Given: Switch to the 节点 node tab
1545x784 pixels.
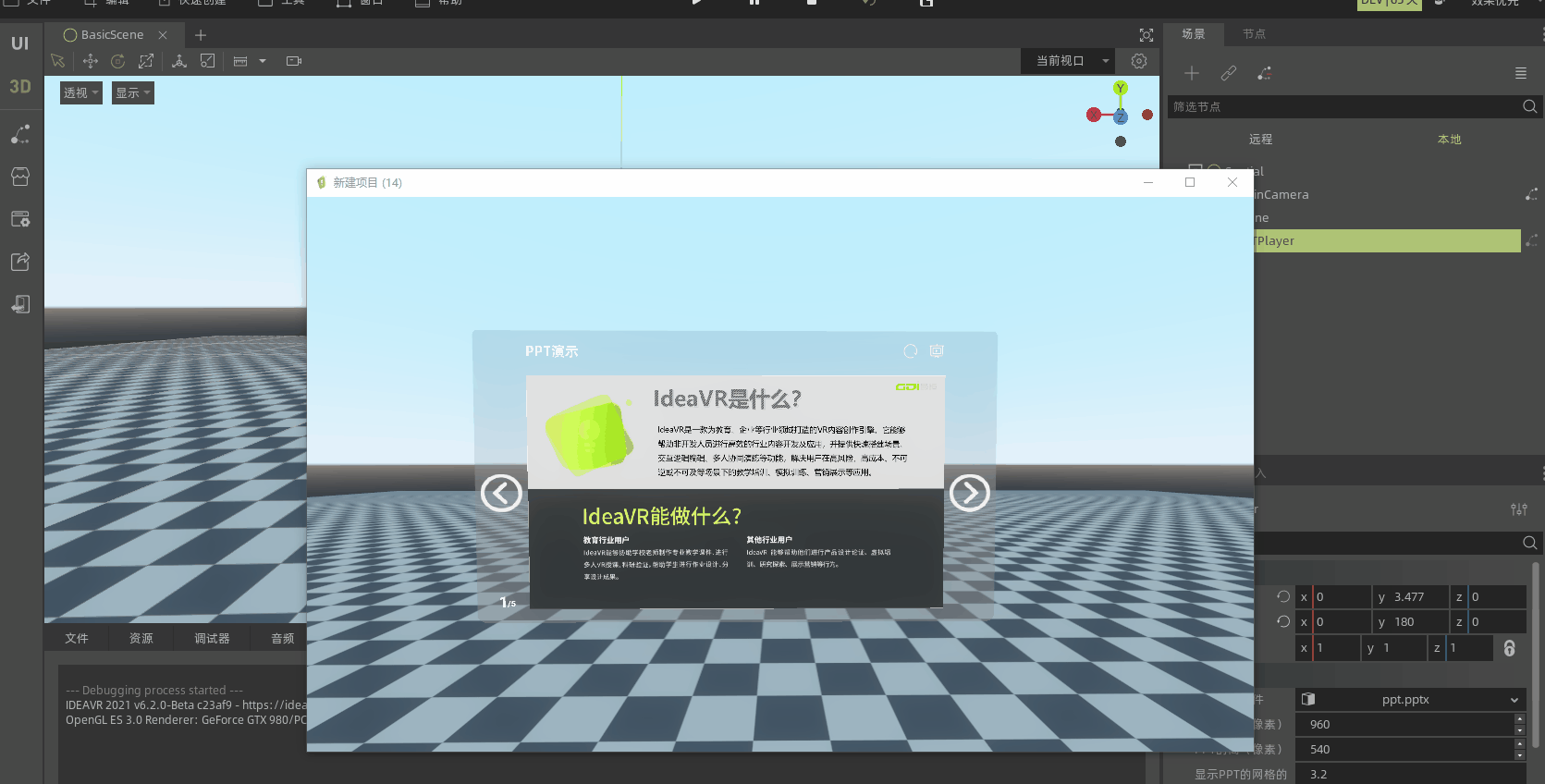Looking at the screenshot, I should pos(1254,34).
